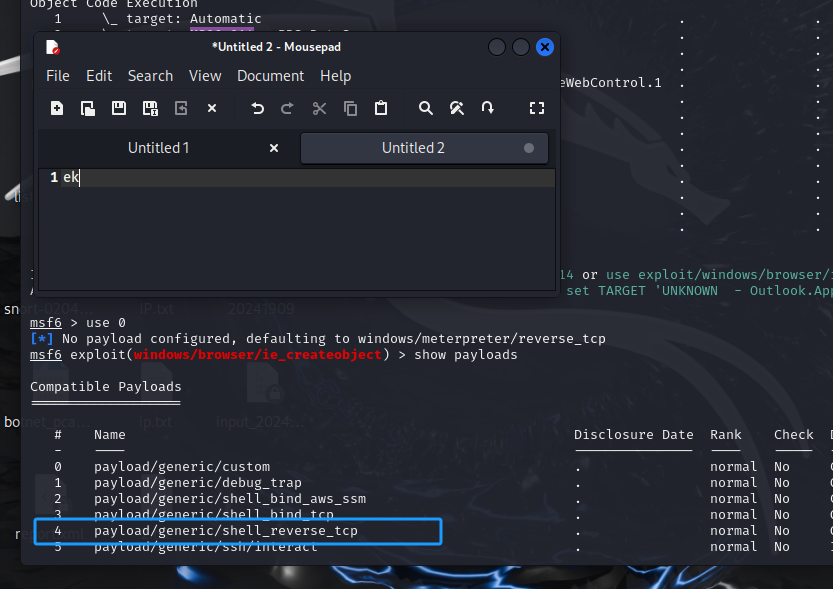Click payload/generic/custom in terminal
833x589 pixels.
182,467
